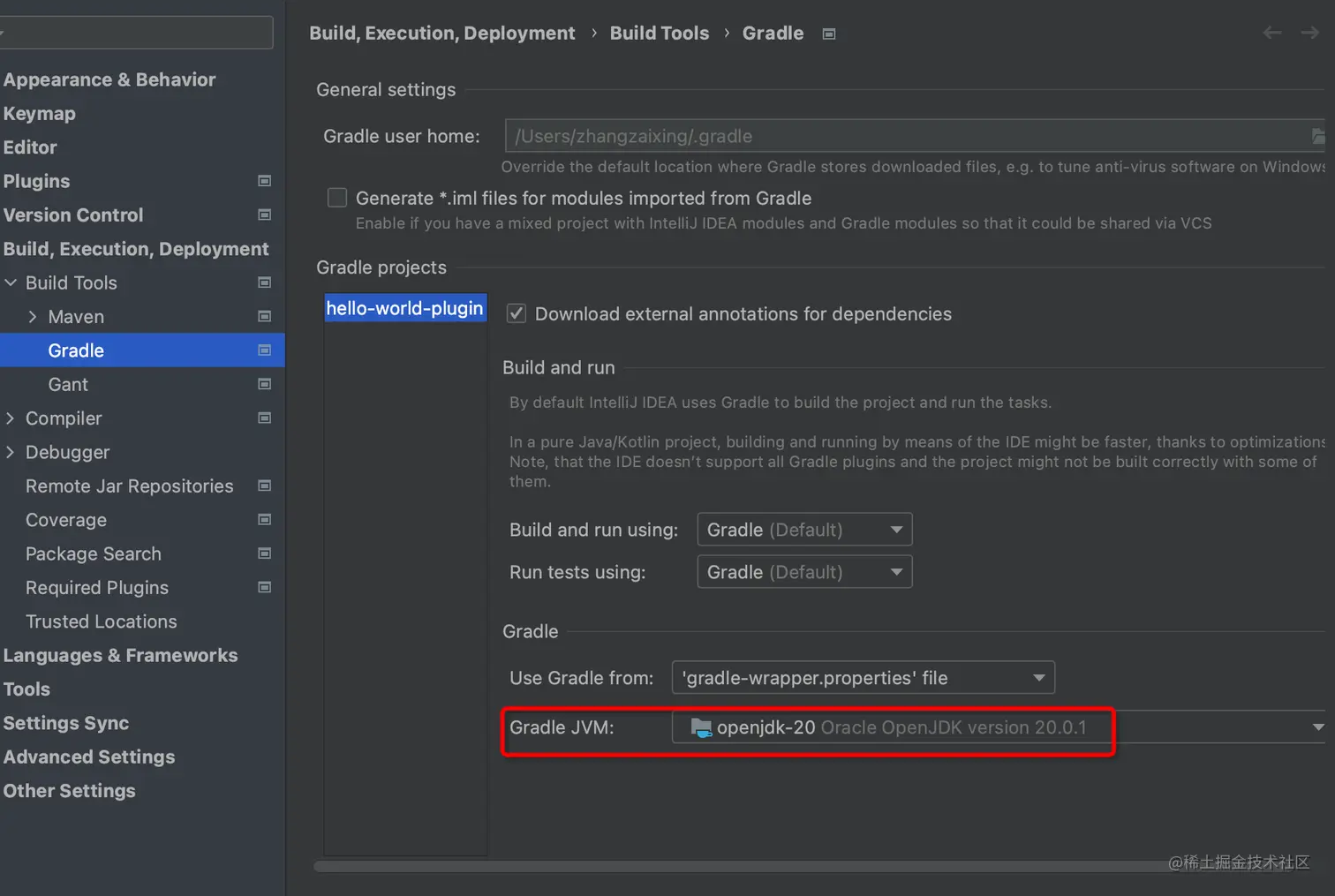Viewport: 1335px width, 896px height.
Task: Click the settings search field
Action: [137, 33]
